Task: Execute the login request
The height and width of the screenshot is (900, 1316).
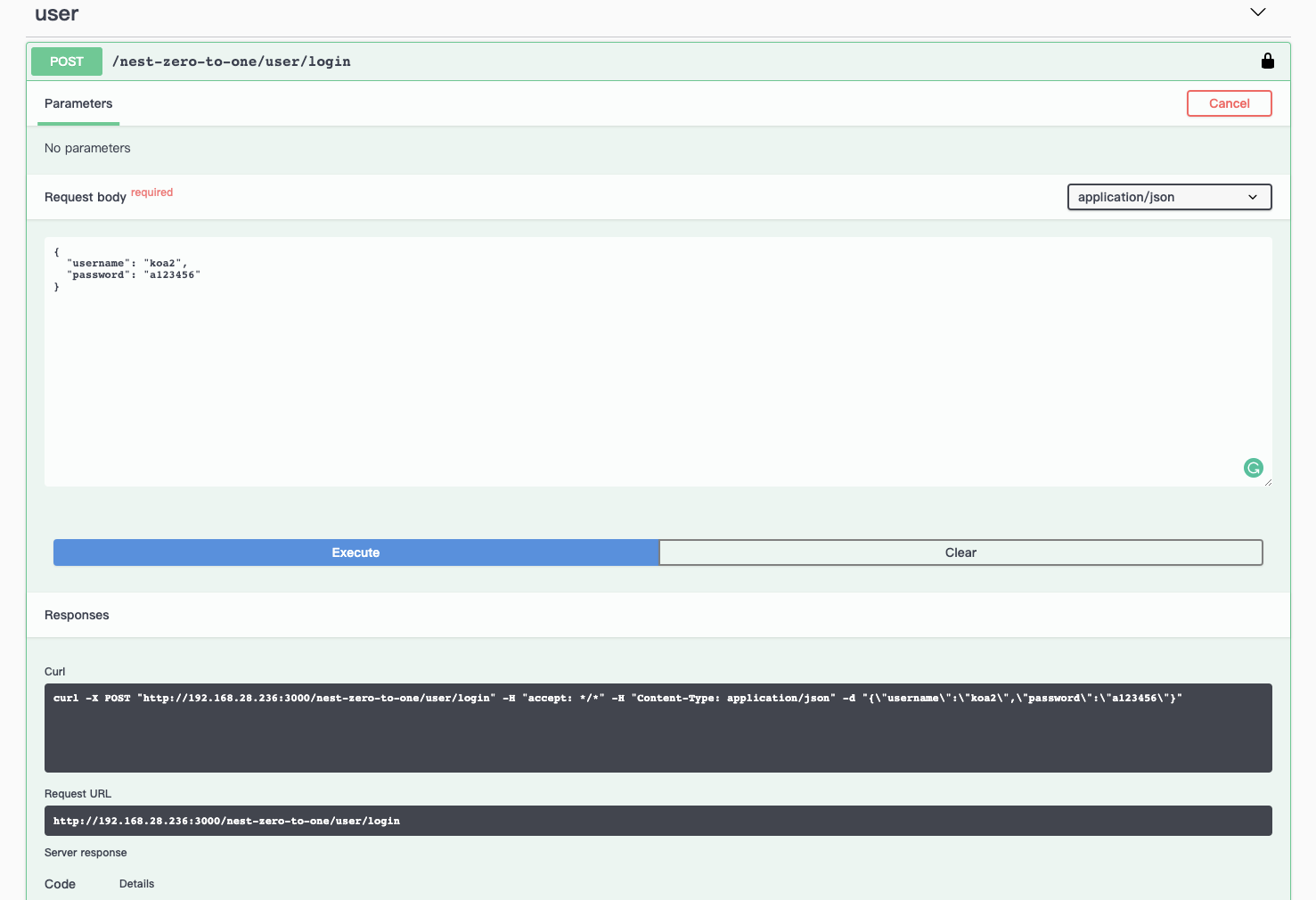Action: 356,552
